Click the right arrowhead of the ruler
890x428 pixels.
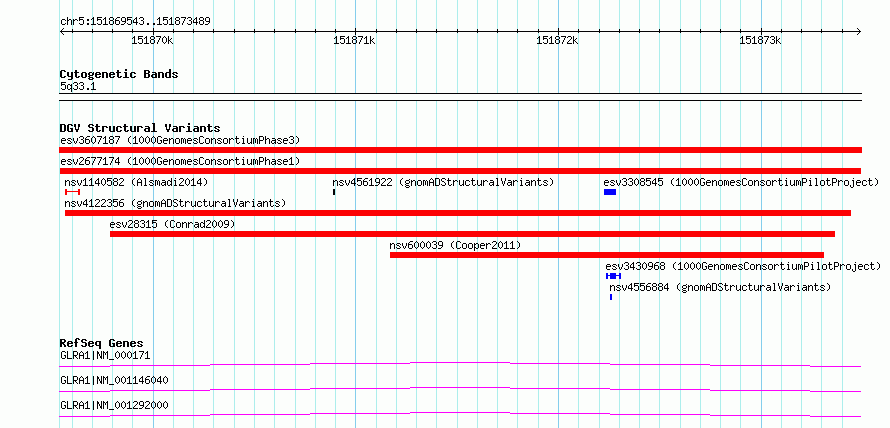coord(859,31)
